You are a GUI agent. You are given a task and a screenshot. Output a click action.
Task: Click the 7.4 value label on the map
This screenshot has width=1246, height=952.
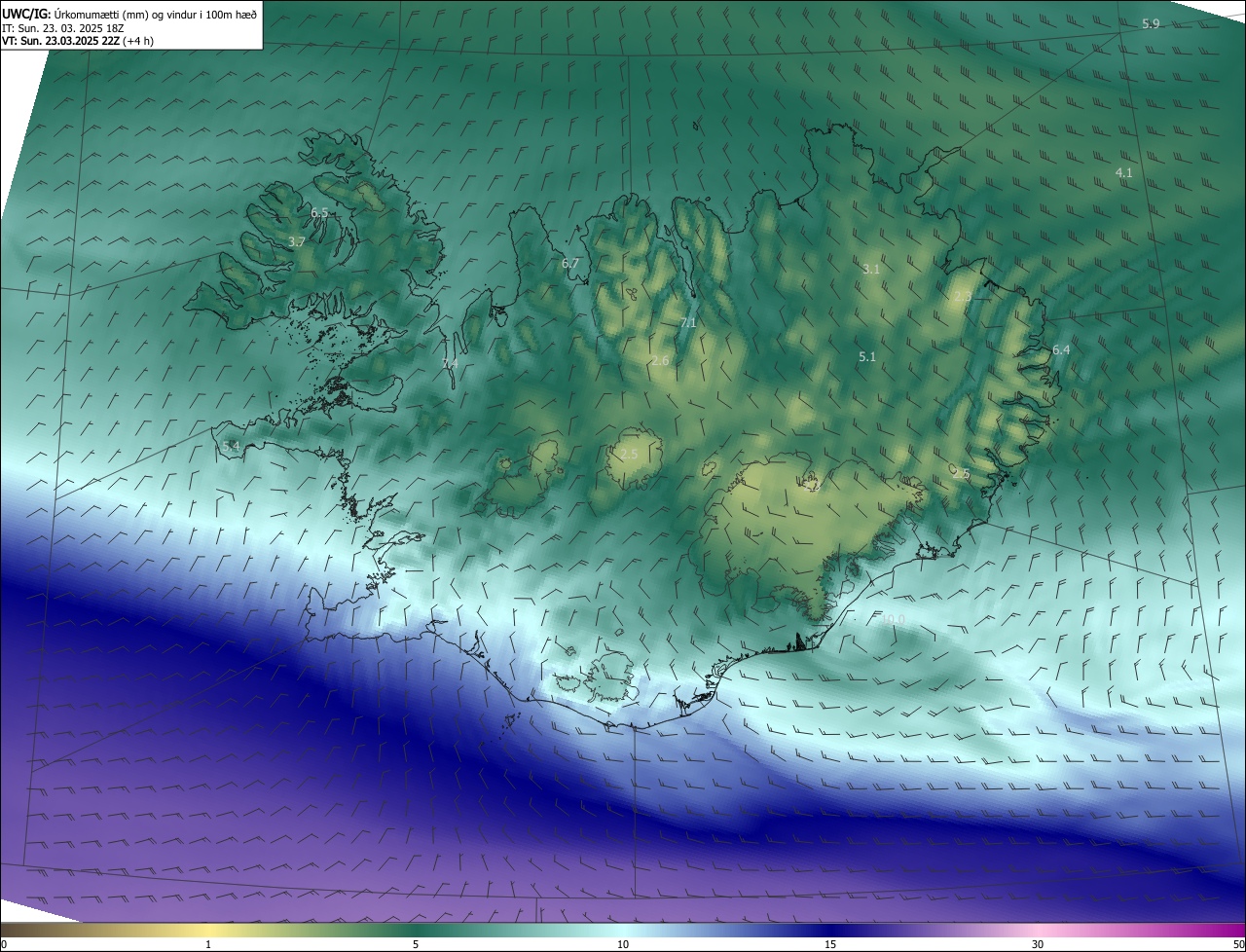450,363
